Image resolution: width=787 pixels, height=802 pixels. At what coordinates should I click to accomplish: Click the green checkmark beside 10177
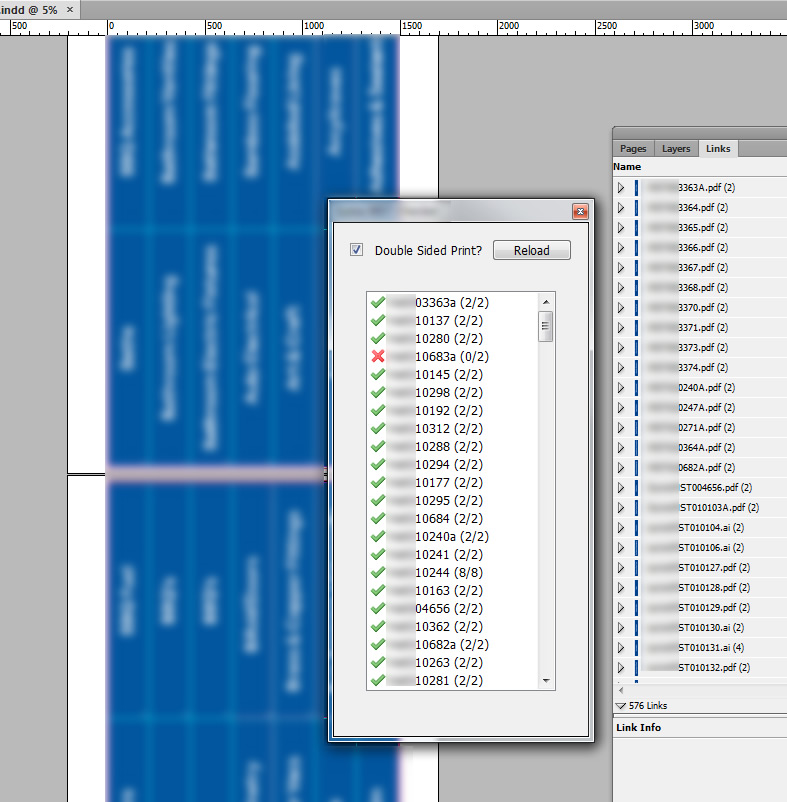(378, 482)
